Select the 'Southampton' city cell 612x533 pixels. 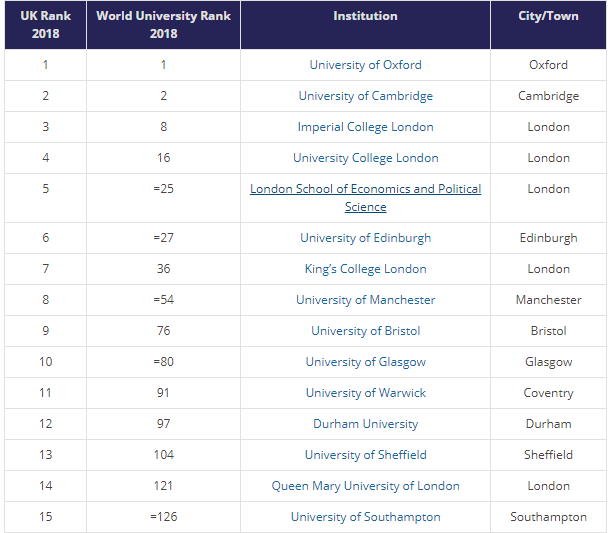tap(548, 517)
